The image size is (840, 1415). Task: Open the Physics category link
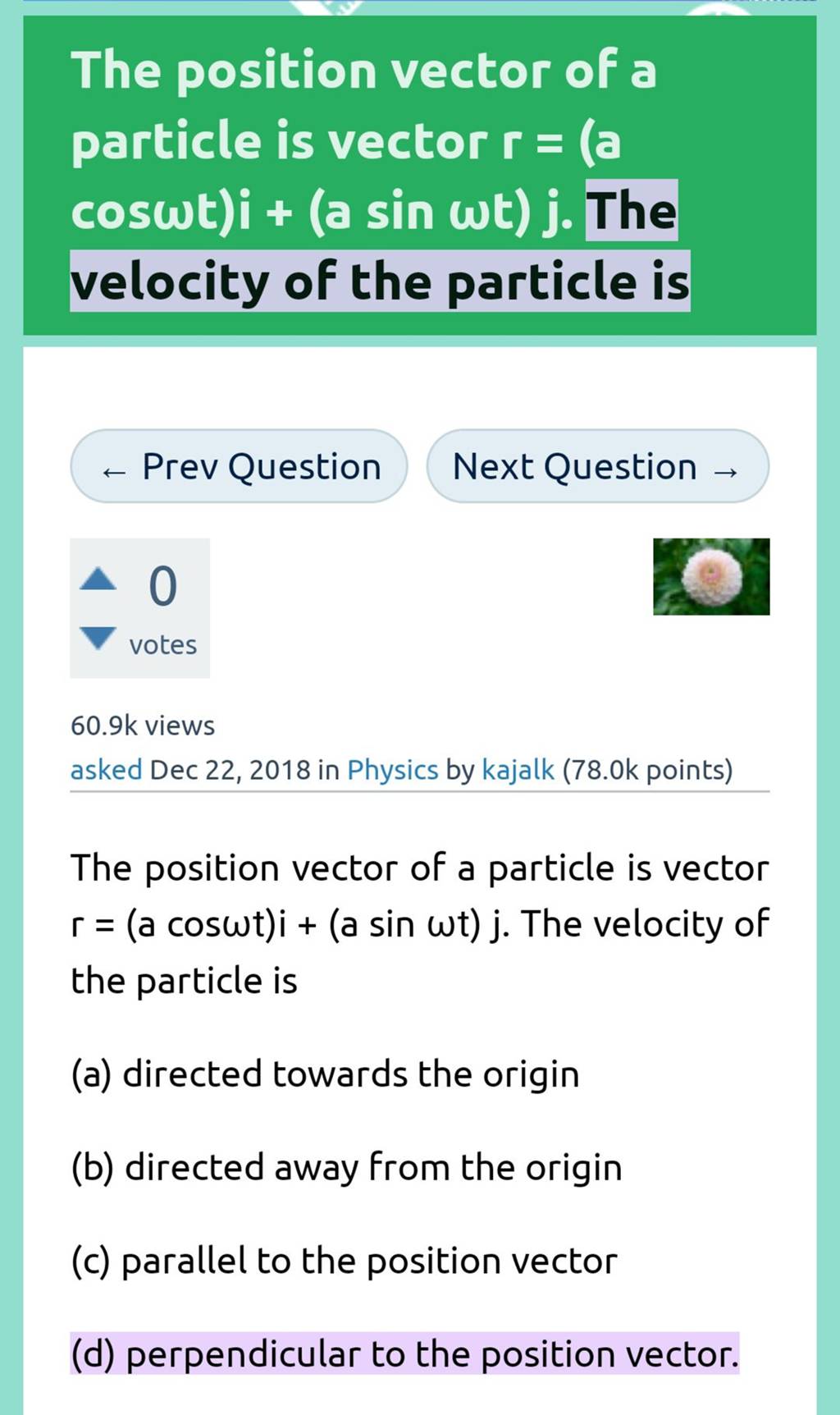click(390, 770)
